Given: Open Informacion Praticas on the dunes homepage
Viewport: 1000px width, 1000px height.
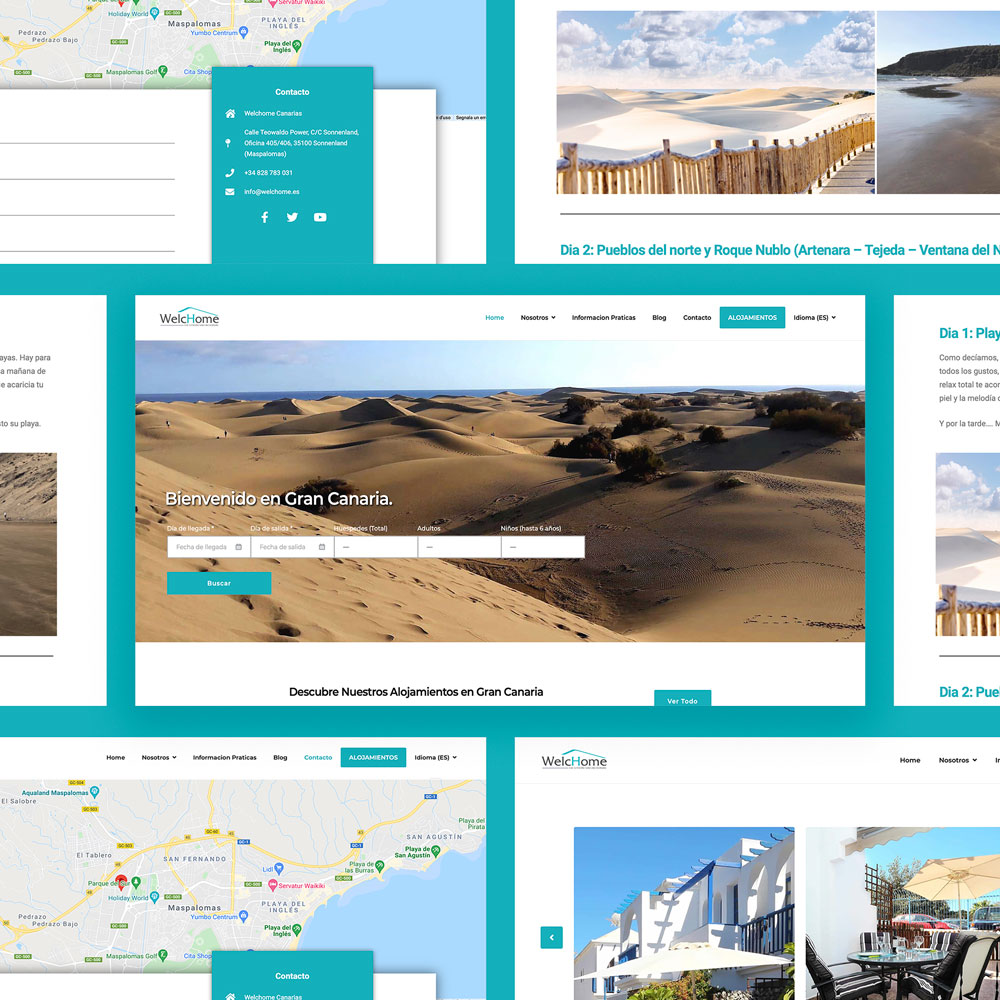Looking at the screenshot, I should (603, 318).
